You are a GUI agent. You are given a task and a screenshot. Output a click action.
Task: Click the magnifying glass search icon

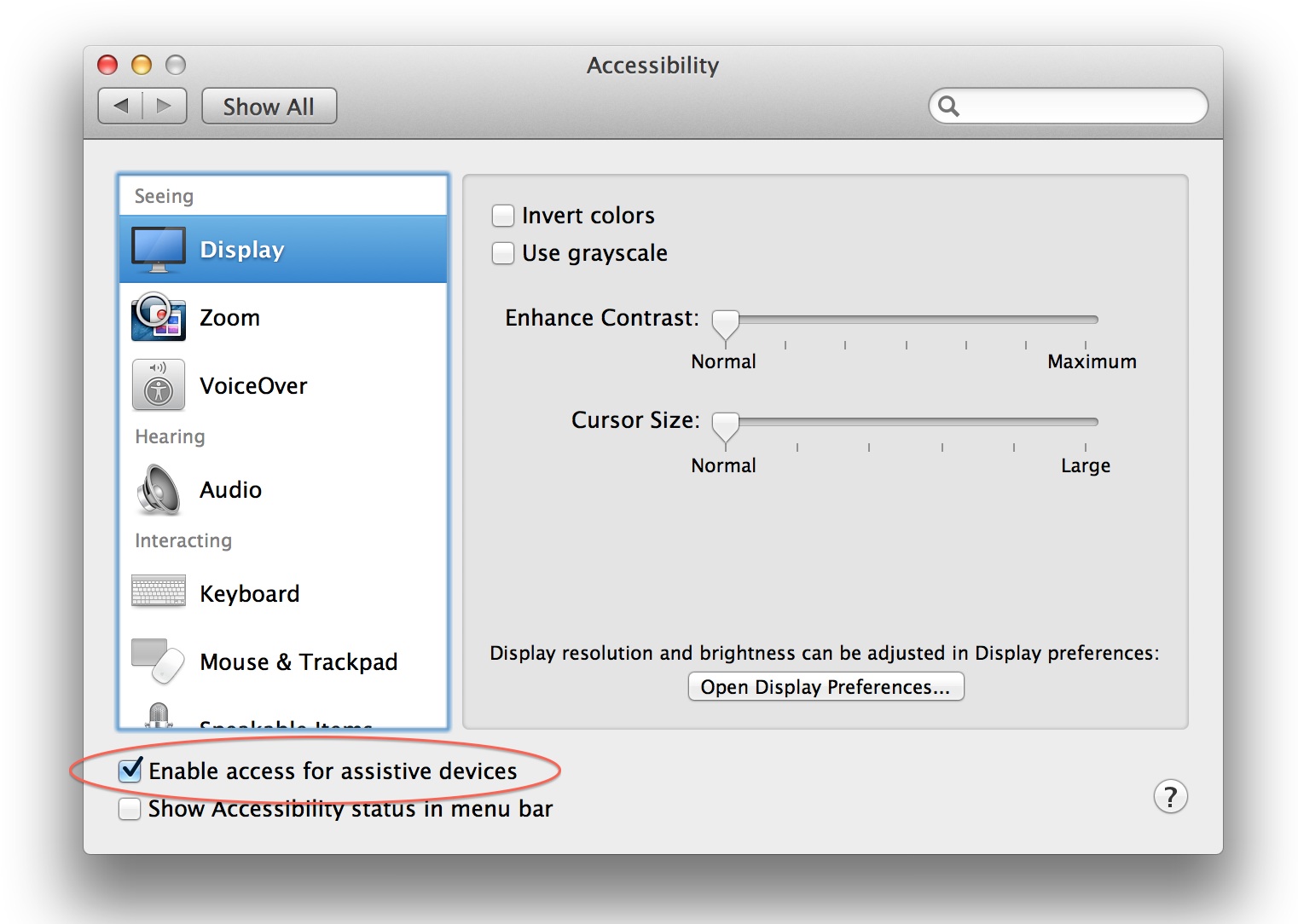(948, 107)
